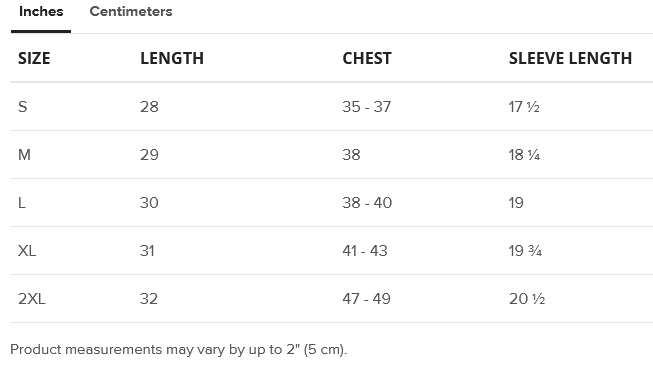This screenshot has height=369, width=653.
Task: Click the length value 28
Action: pos(149,107)
